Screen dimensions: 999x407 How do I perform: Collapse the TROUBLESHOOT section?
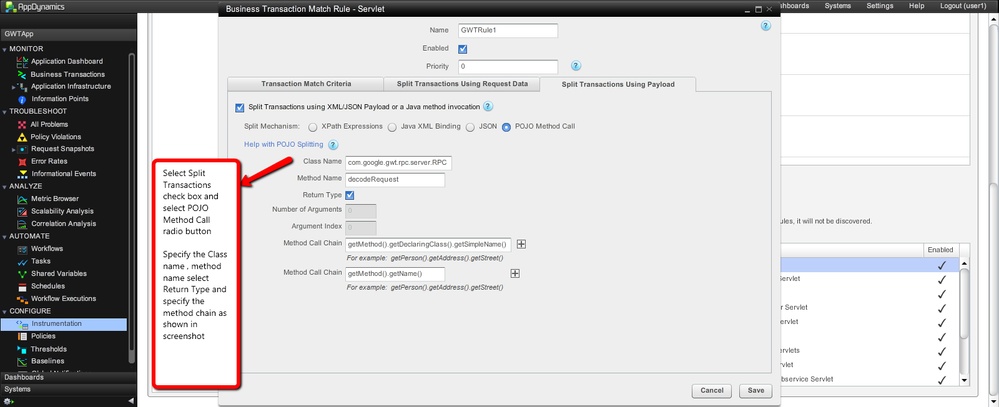(x=5, y=111)
